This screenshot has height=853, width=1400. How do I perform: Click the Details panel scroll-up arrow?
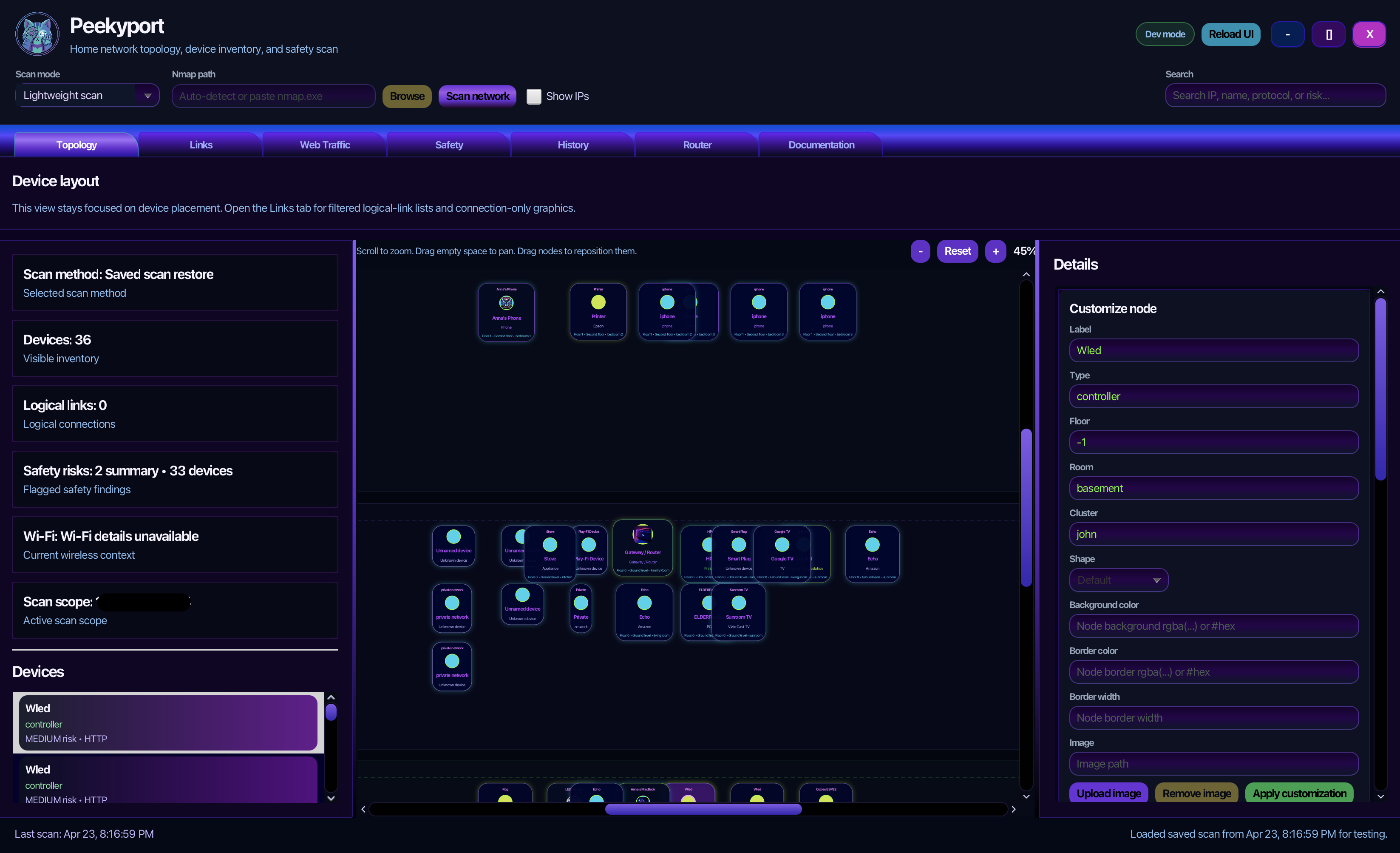pos(1381,292)
